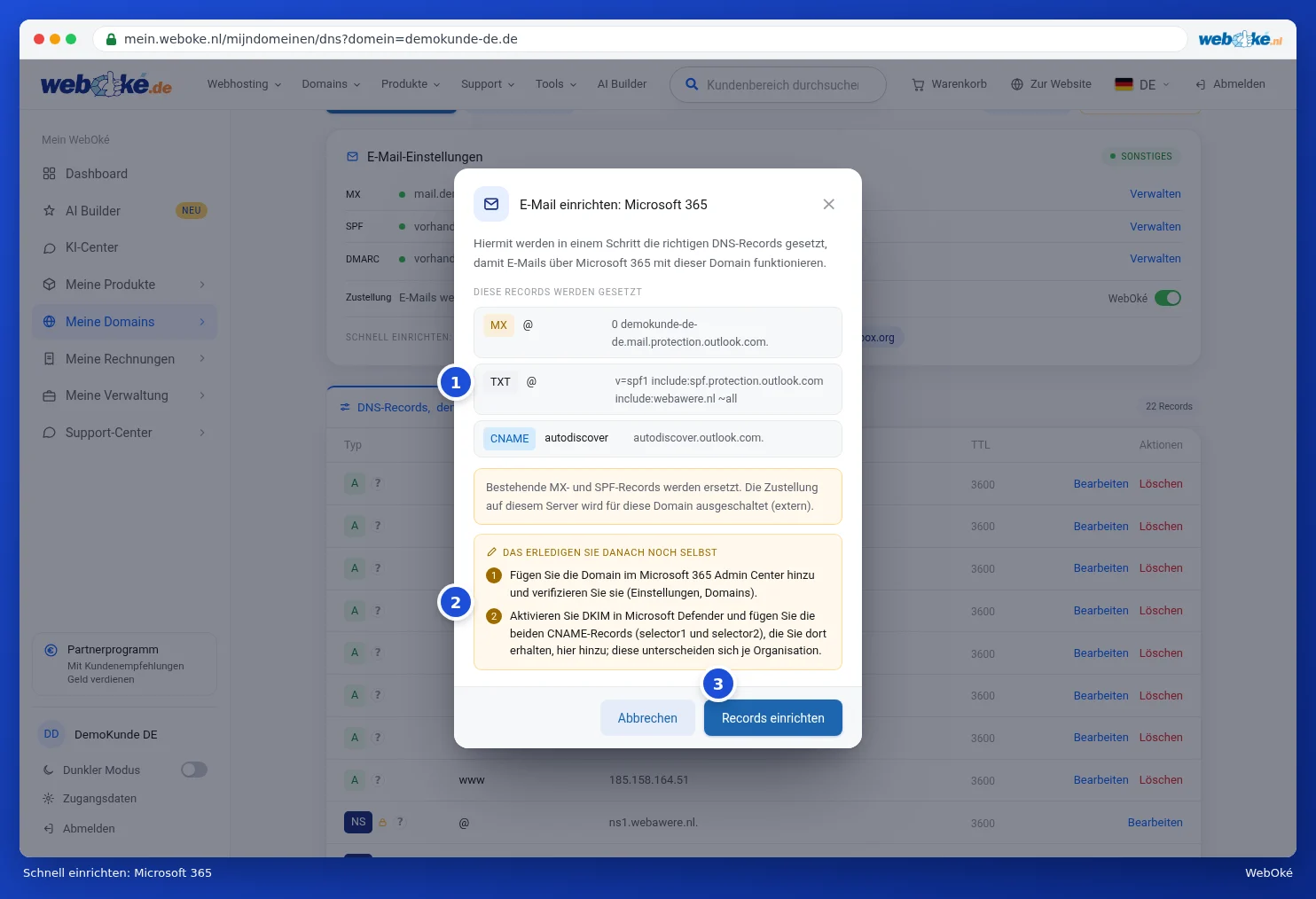Open the Produkte dropdown menu
This screenshot has width=1316, height=899.
(411, 84)
